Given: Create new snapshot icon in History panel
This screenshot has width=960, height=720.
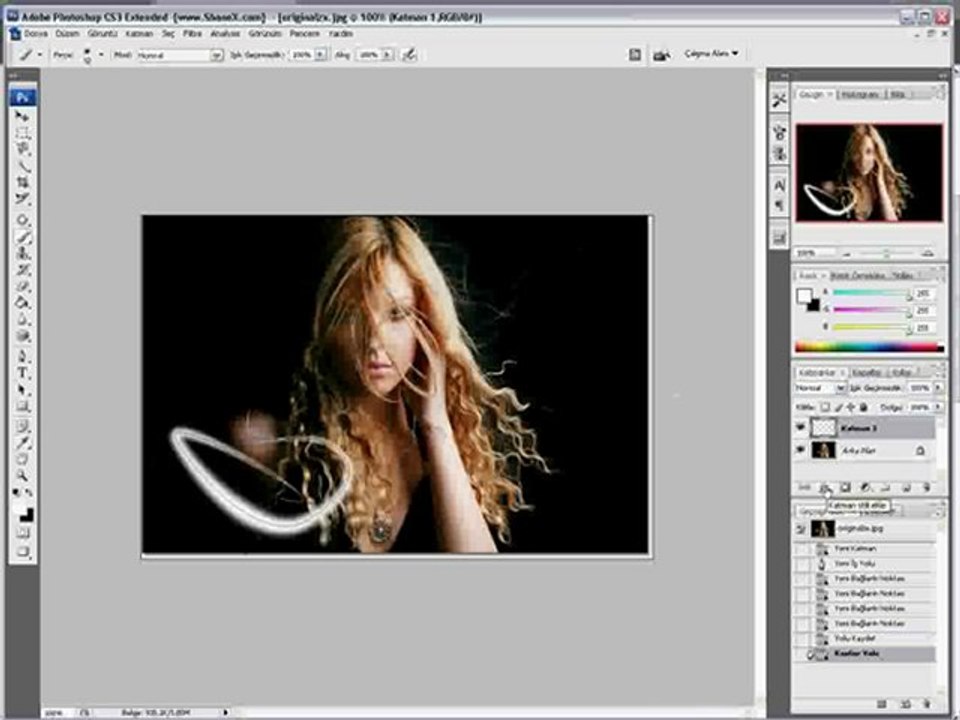Looking at the screenshot, I should click(906, 705).
